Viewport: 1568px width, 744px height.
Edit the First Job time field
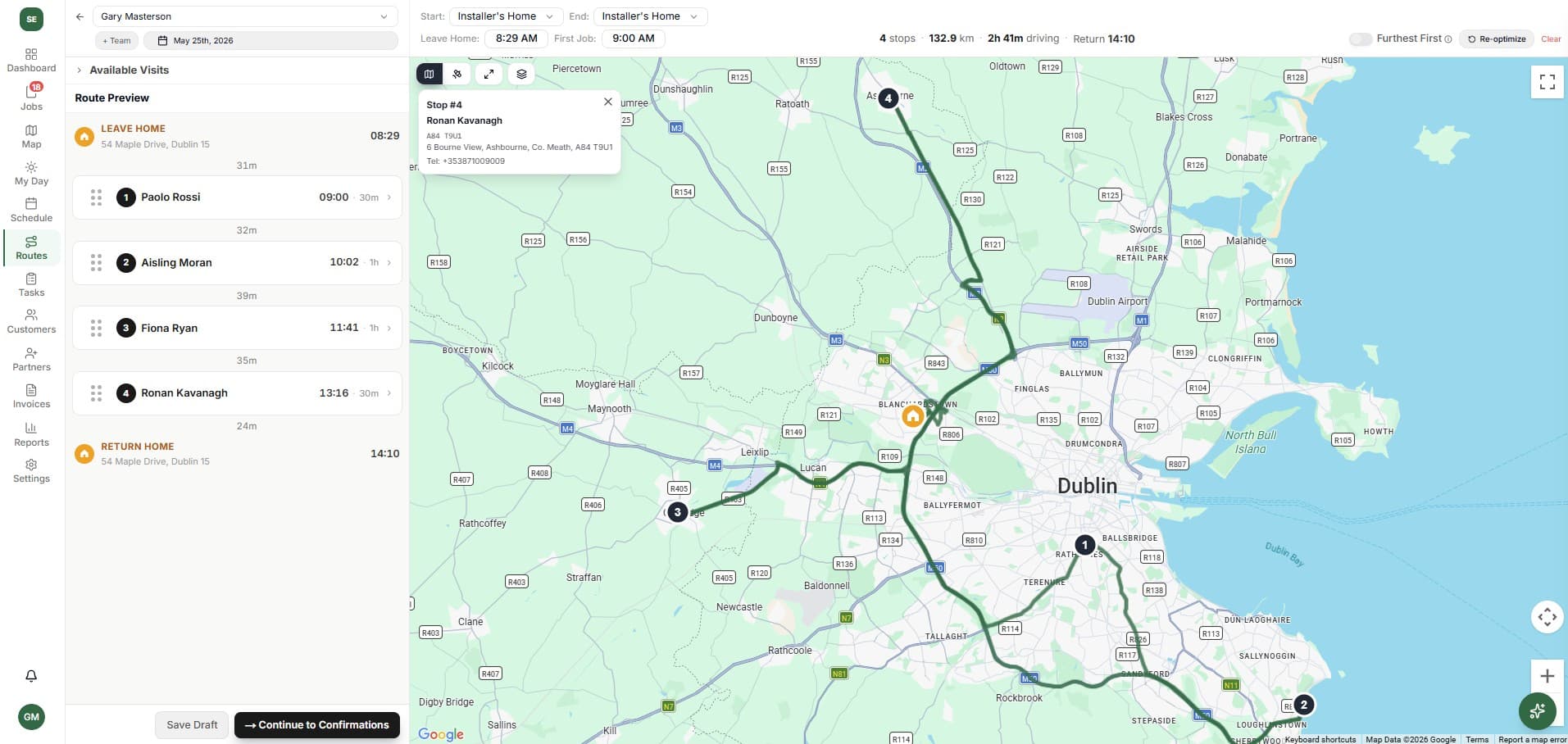pyautogui.click(x=634, y=39)
